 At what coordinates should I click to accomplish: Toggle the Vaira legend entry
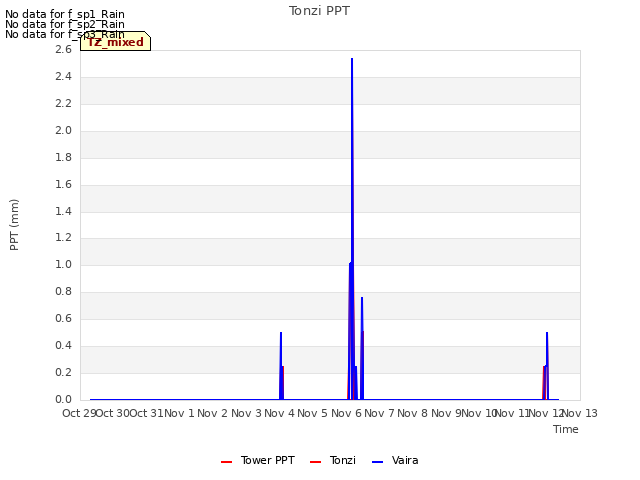[x=395, y=460]
